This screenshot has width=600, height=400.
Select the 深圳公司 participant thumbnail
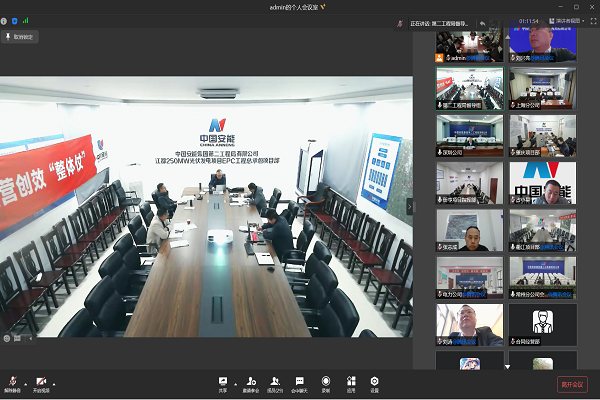470,136
